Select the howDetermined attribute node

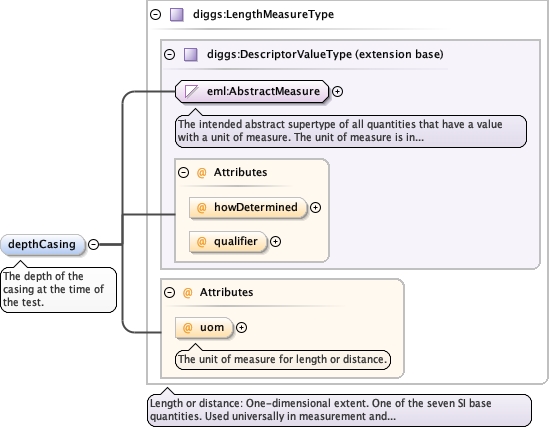click(248, 208)
